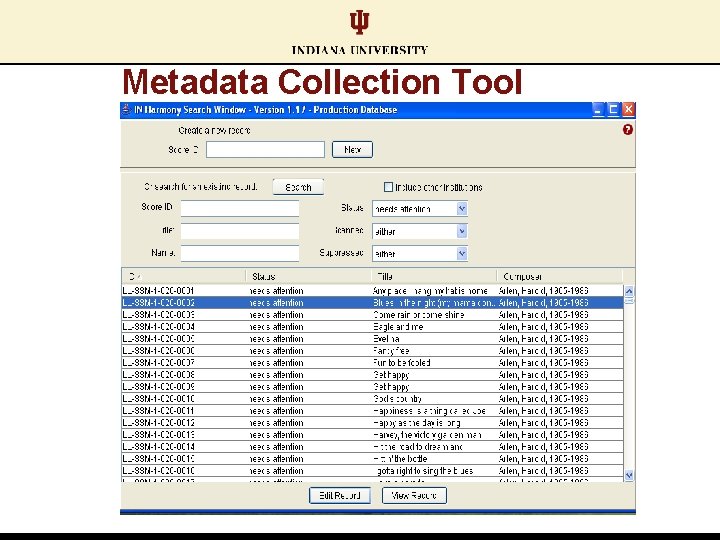Sort by the Title column header

(x=434, y=276)
